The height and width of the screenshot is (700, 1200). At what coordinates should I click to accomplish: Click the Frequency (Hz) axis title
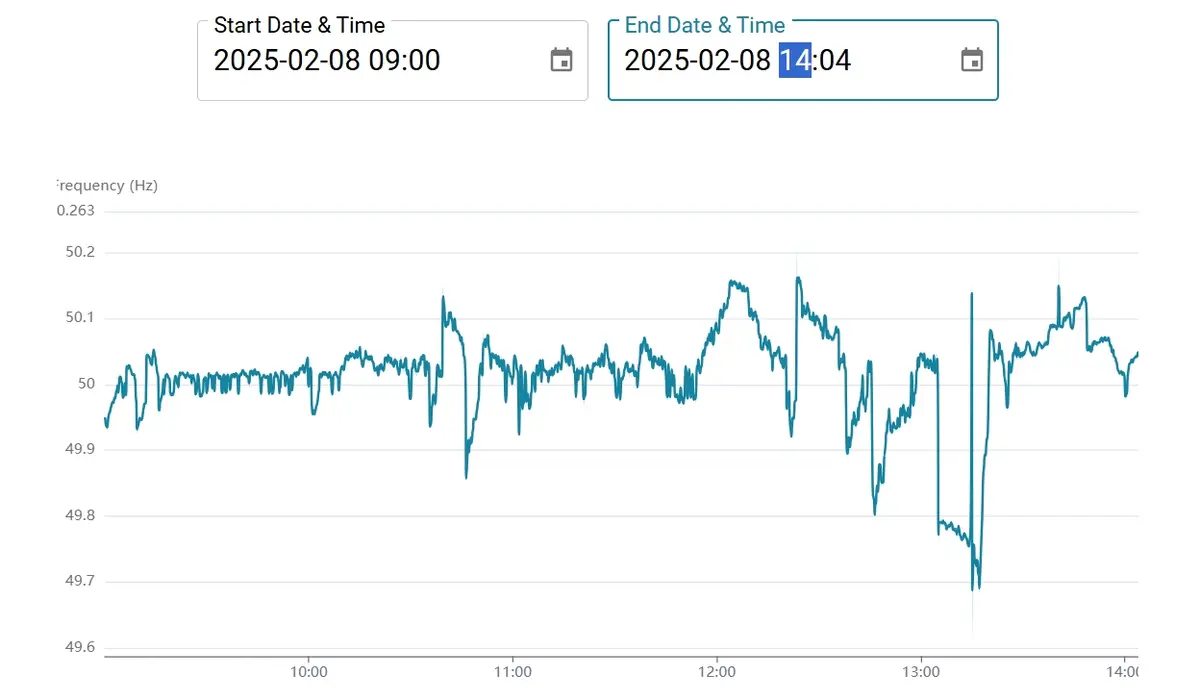tap(106, 185)
